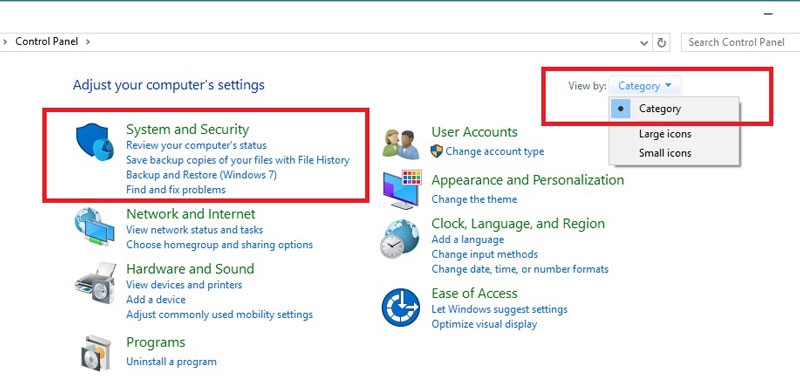Image resolution: width=800 pixels, height=390 pixels.
Task: Click Review your computer's status
Action: coord(196,145)
